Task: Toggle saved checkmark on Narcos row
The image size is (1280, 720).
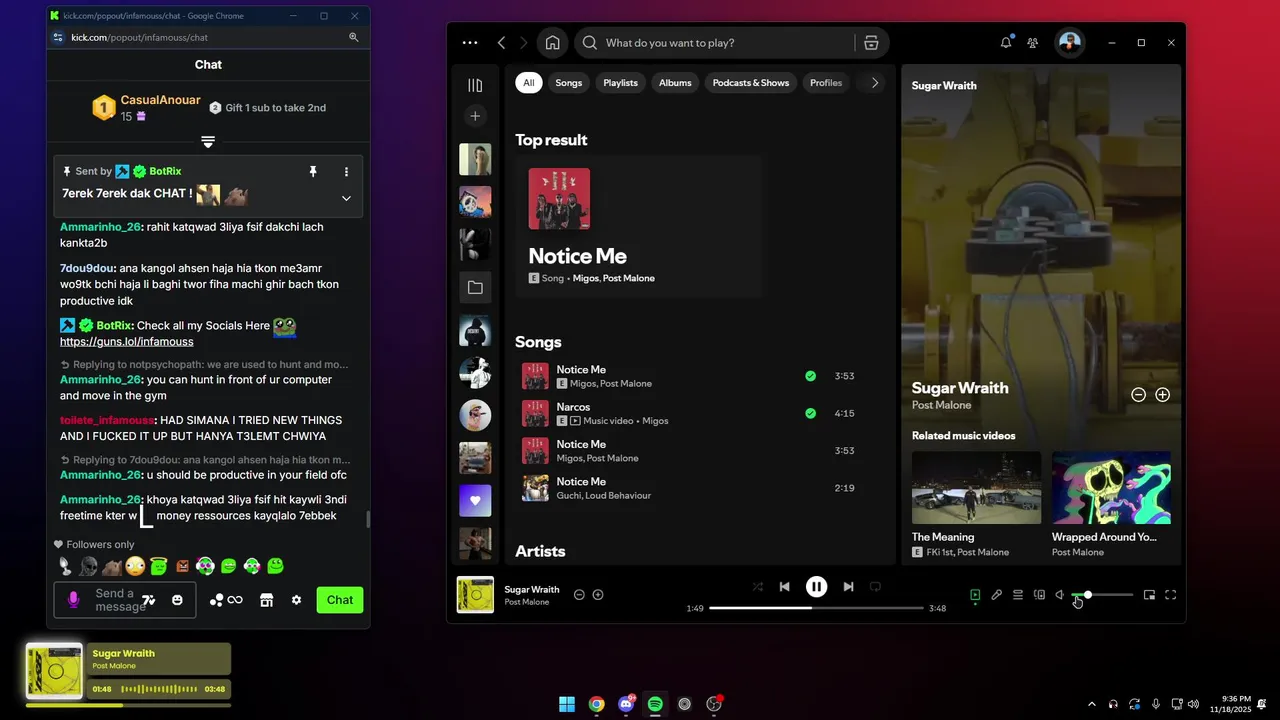Action: (810, 413)
